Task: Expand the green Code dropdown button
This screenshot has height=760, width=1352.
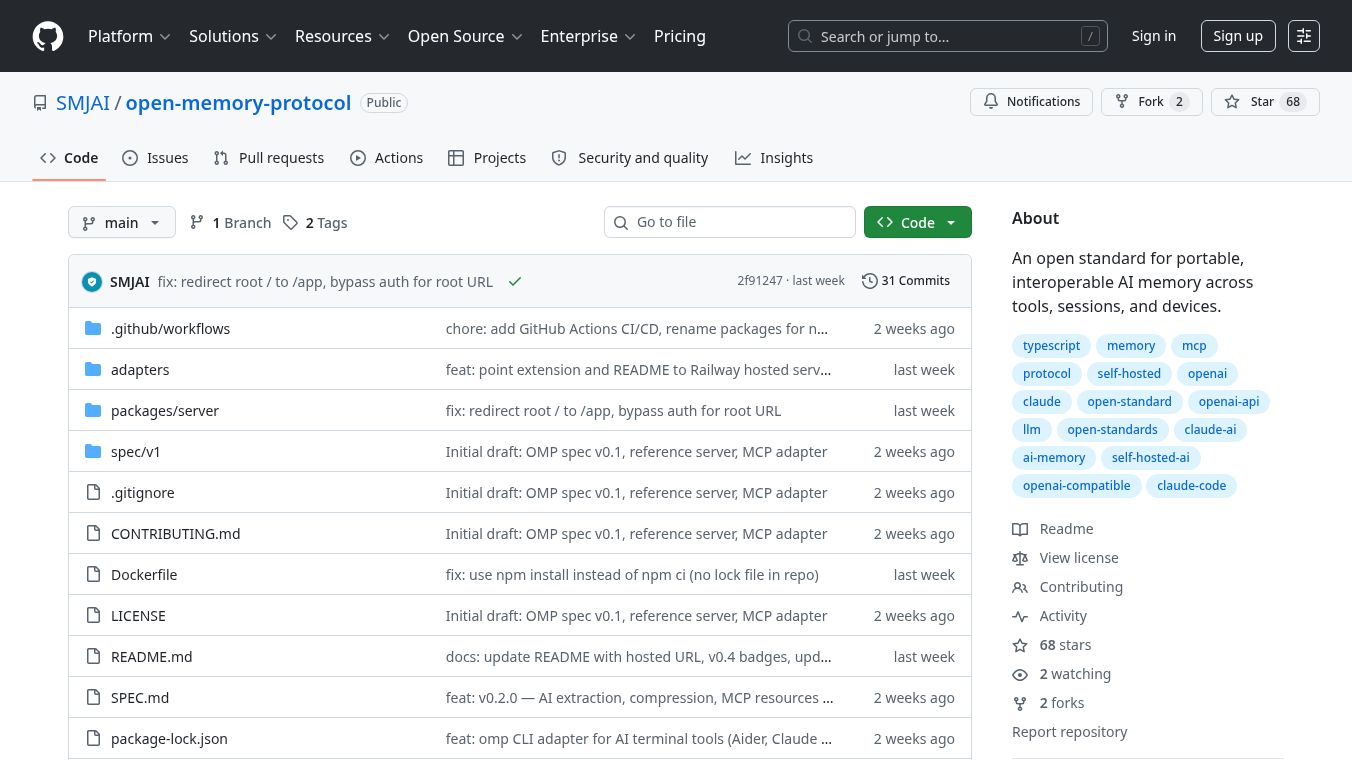Action: [x=918, y=222]
